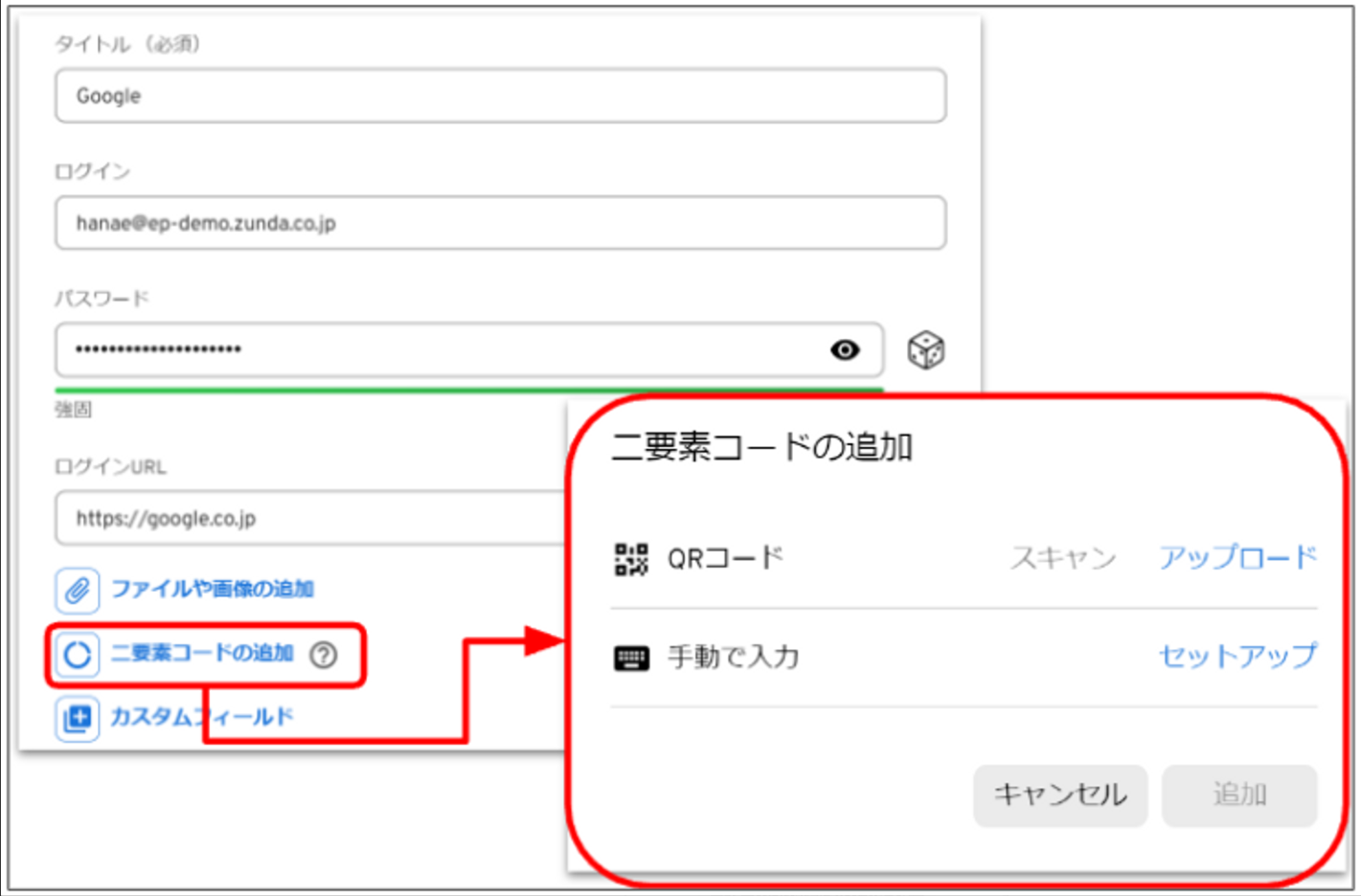Click the green password strength bar

469,390
